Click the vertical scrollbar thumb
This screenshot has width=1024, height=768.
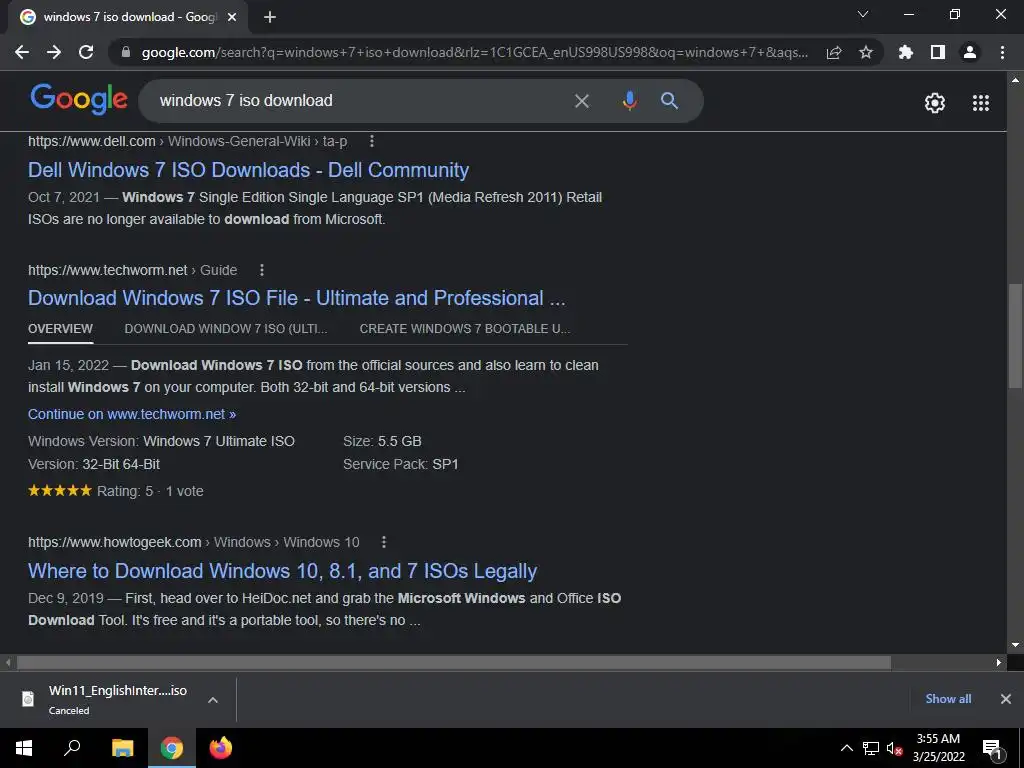click(x=1015, y=335)
